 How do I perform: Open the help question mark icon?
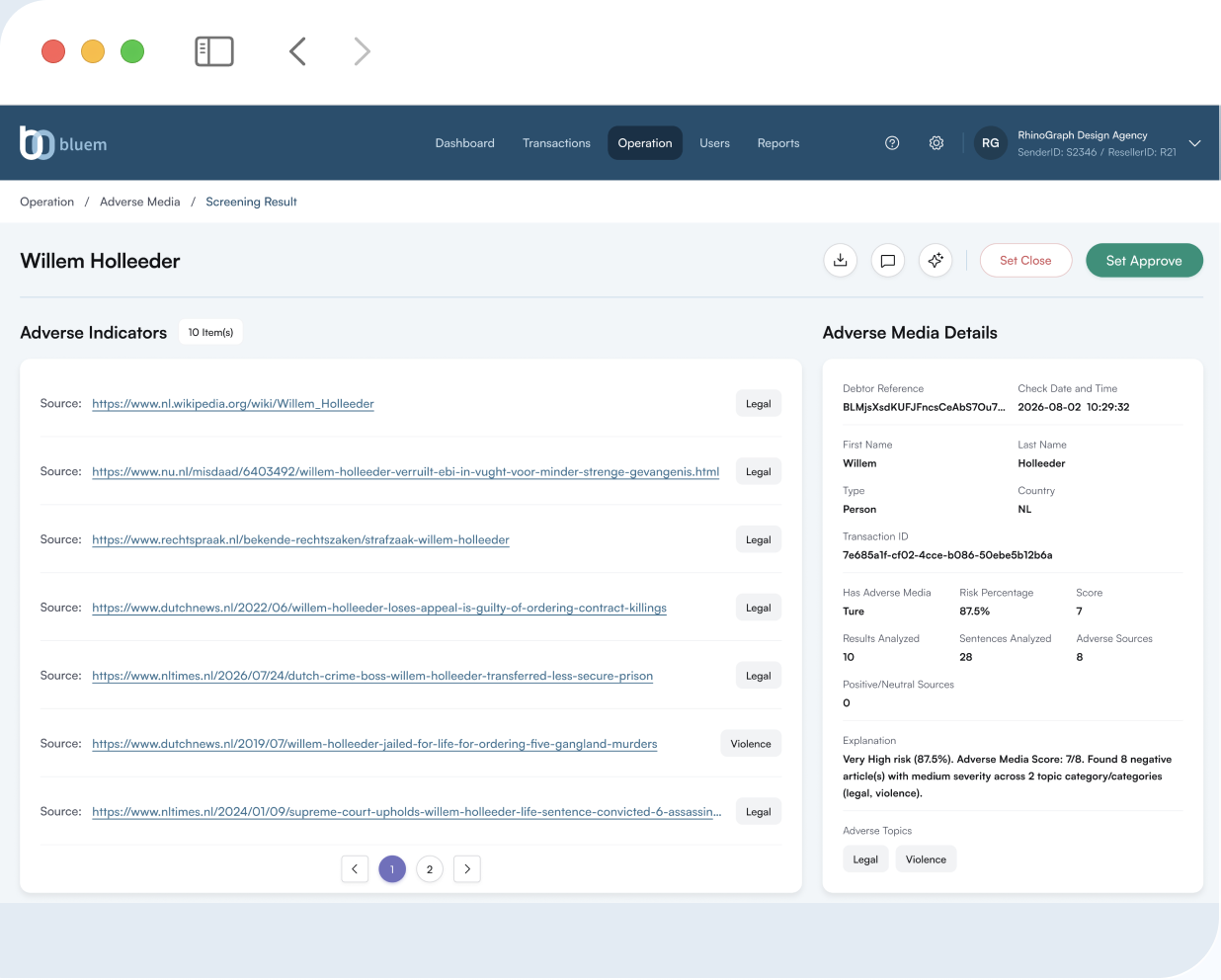[x=892, y=143]
